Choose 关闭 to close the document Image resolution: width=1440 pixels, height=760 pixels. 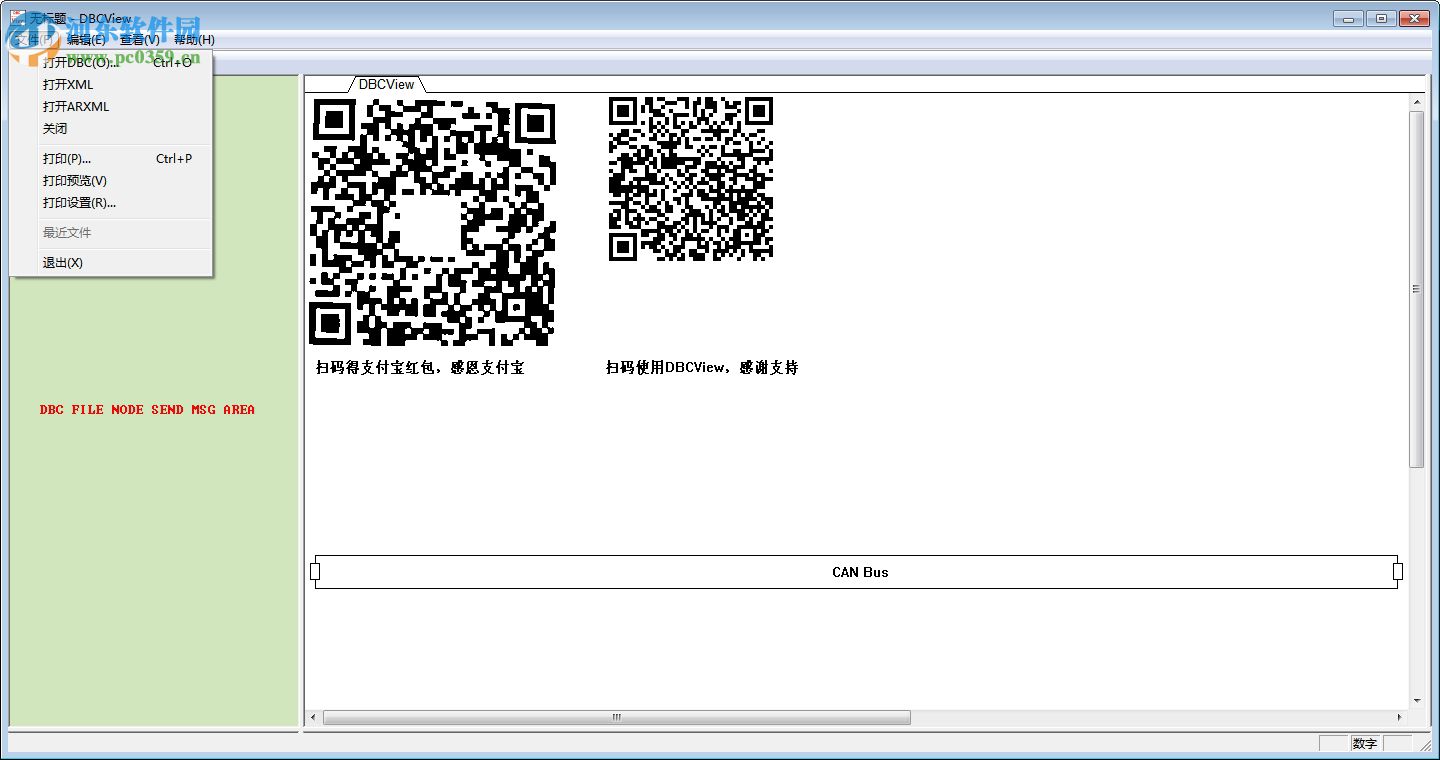55,128
